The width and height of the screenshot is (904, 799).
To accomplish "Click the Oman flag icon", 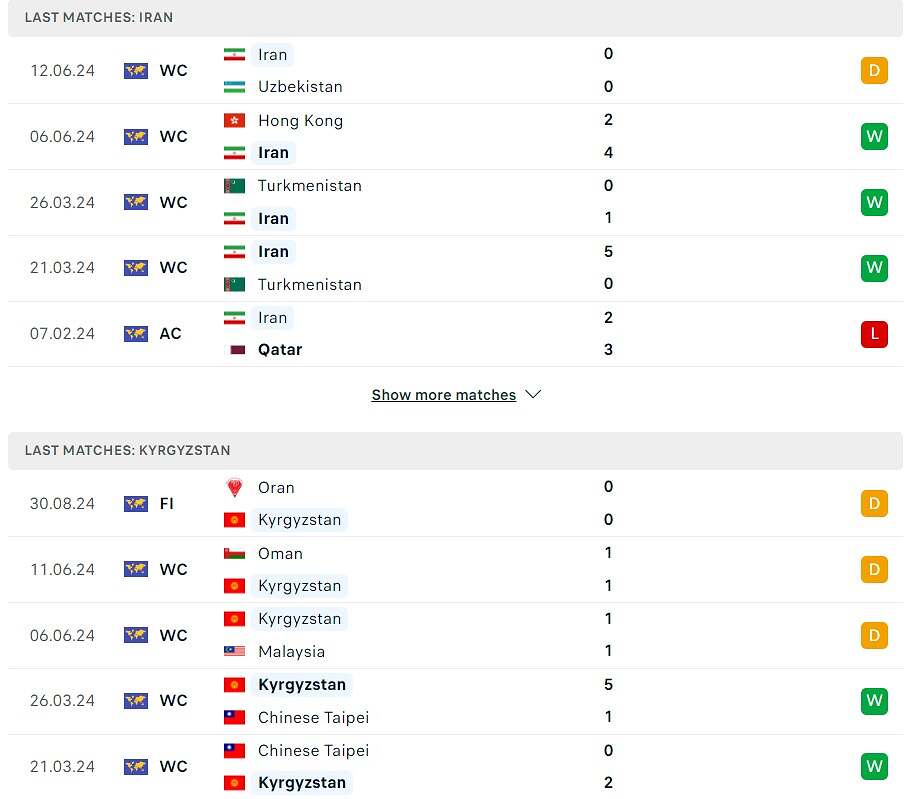I will [x=234, y=553].
